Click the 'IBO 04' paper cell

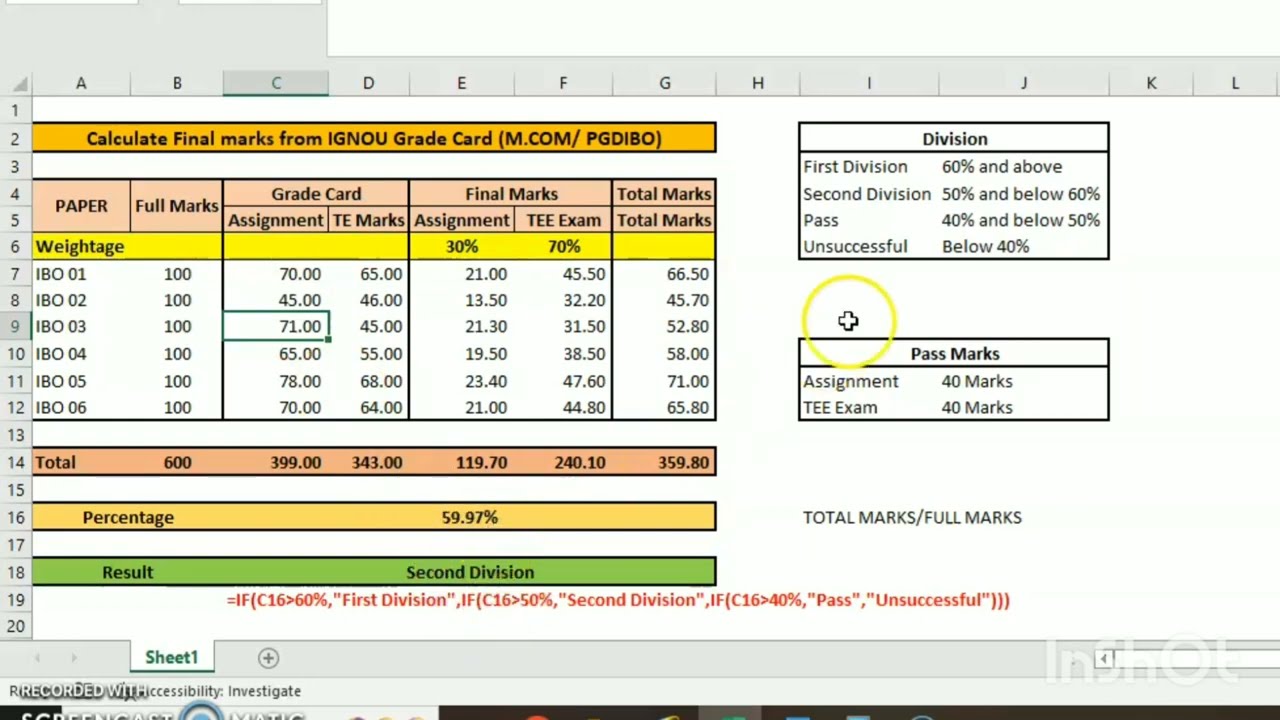81,354
